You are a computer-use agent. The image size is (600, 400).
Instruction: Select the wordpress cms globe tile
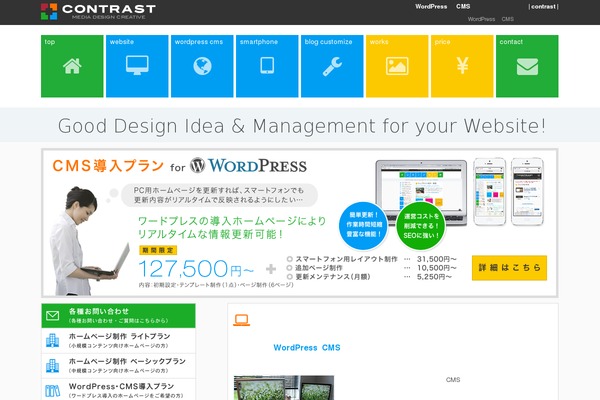point(202,66)
